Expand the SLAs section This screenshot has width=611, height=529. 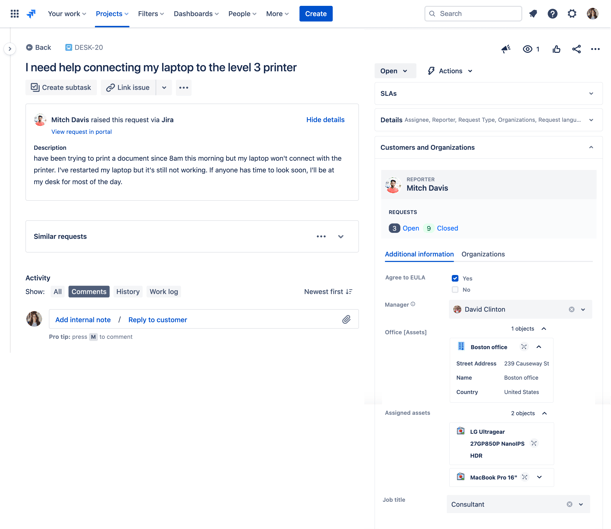click(591, 94)
